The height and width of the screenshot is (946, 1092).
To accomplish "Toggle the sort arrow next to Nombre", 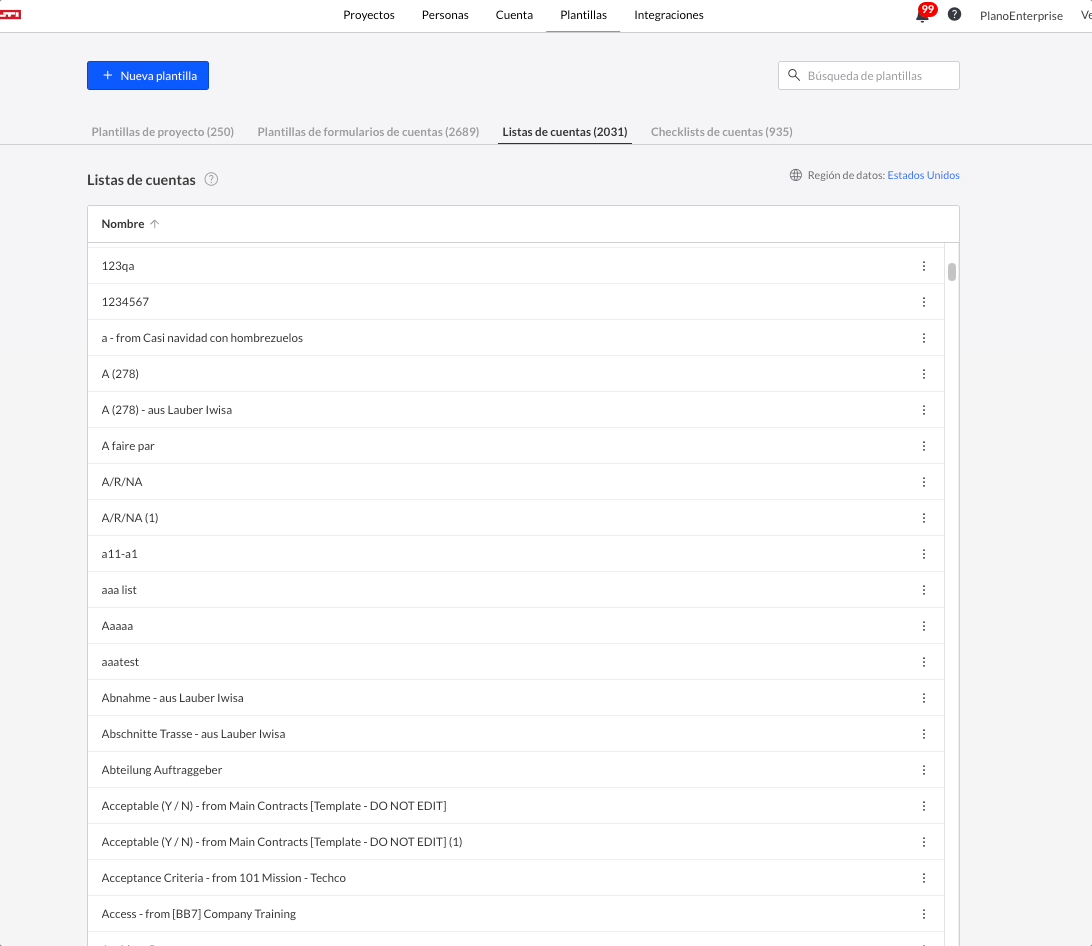I will pyautogui.click(x=155, y=224).
